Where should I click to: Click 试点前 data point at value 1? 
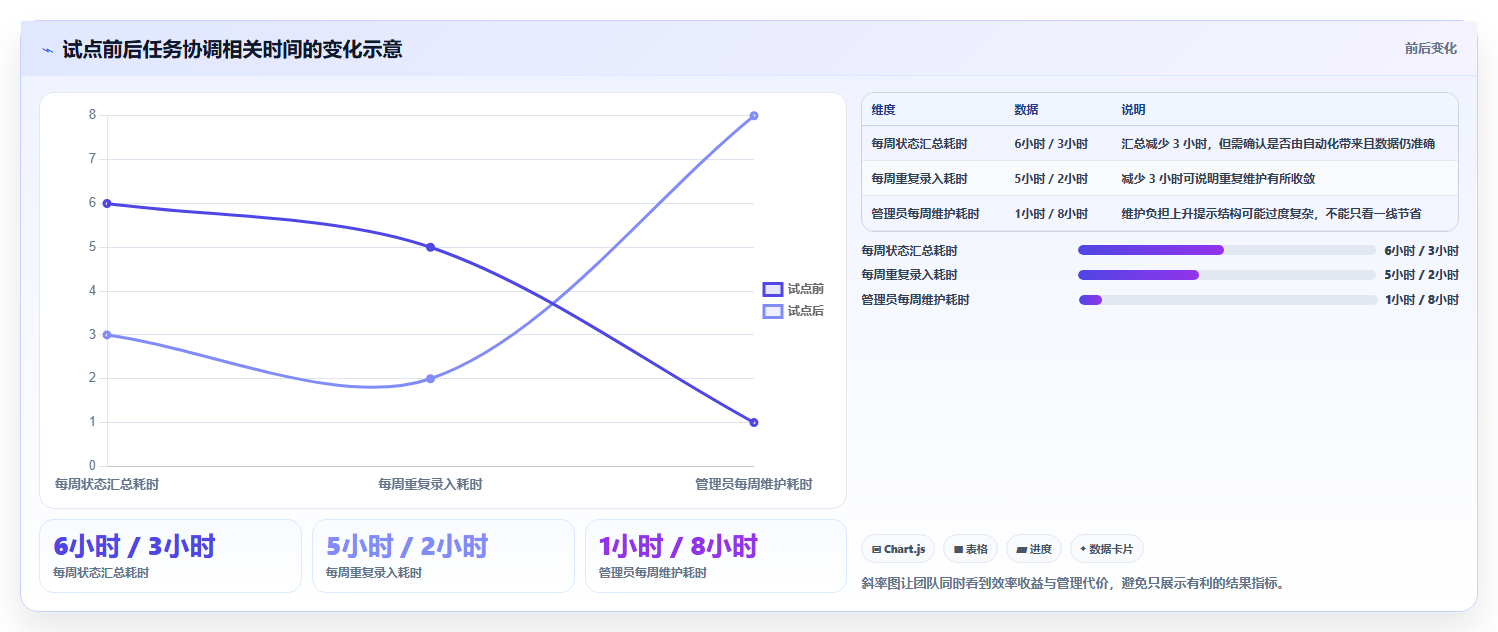753,422
